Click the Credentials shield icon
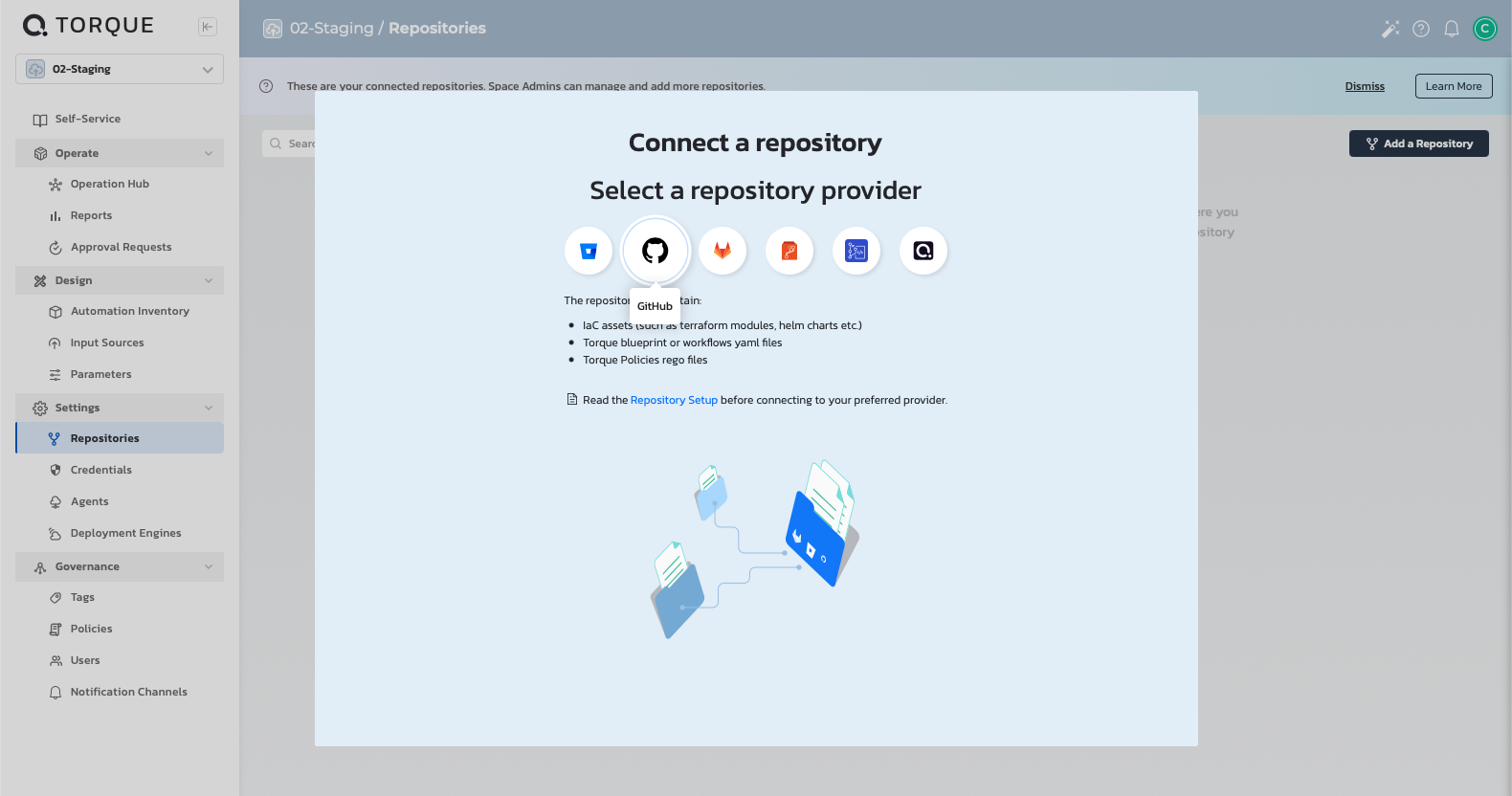Screen dimensions: 1512x796 56,471
